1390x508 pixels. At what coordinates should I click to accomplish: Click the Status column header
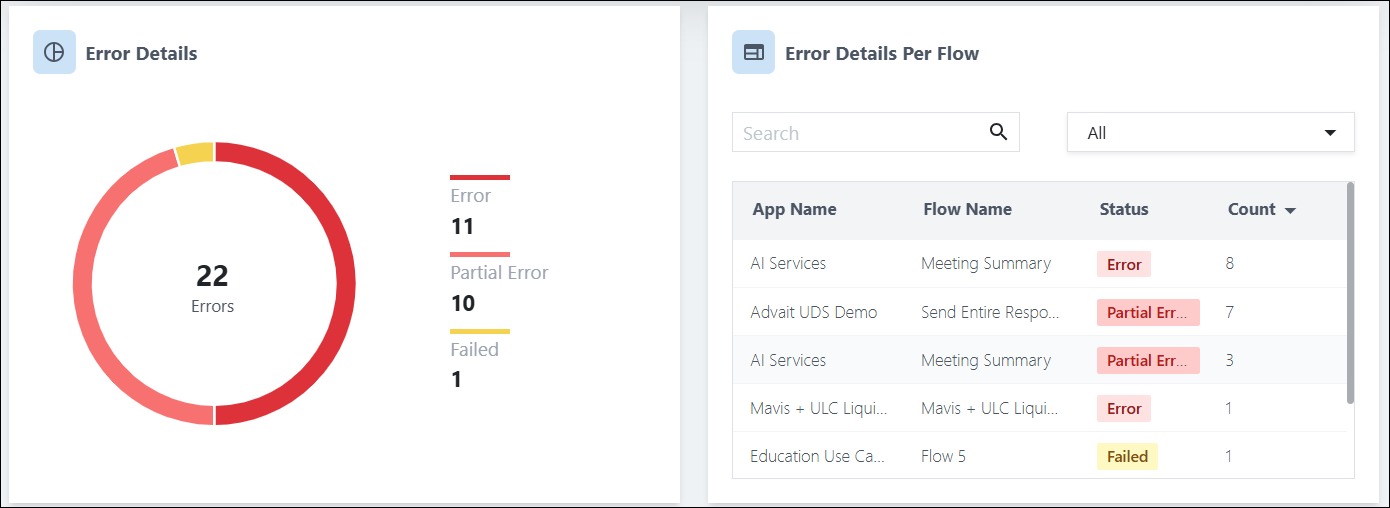pyautogui.click(x=1124, y=209)
